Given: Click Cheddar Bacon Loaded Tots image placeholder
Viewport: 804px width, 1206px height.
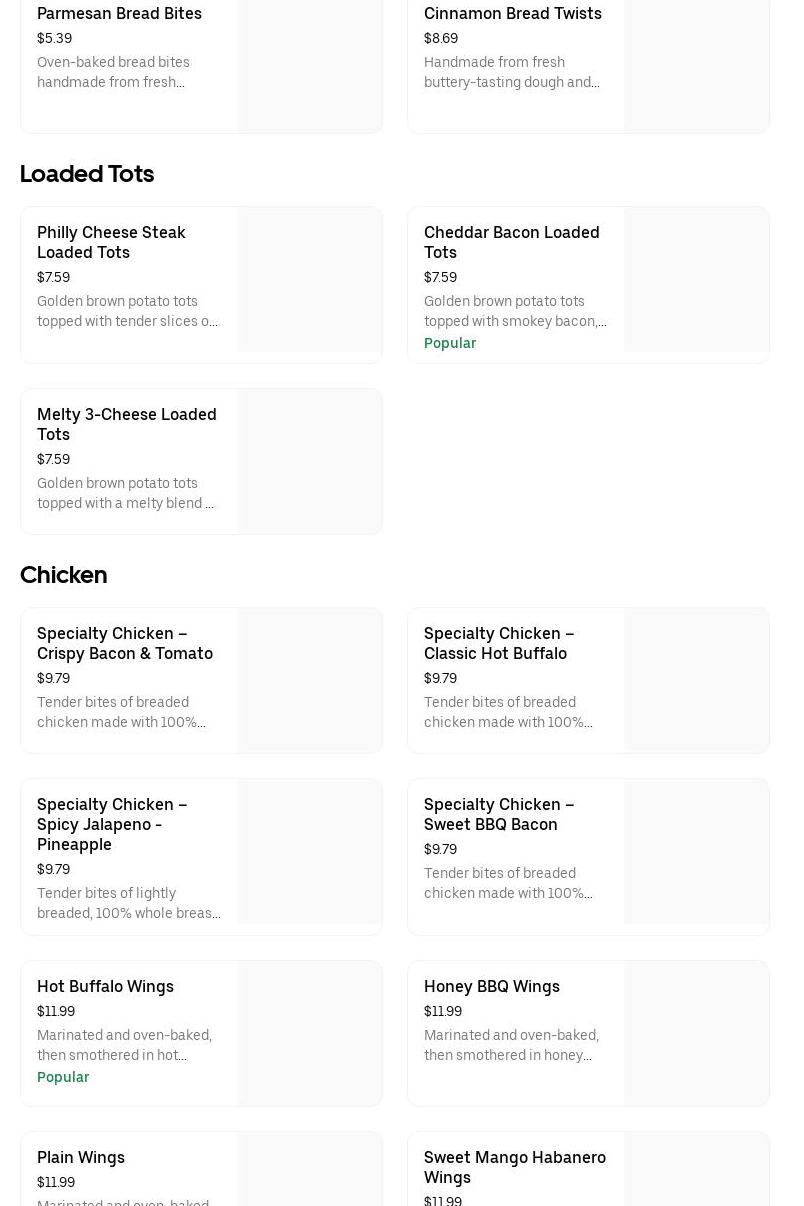Looking at the screenshot, I should tap(696, 280).
